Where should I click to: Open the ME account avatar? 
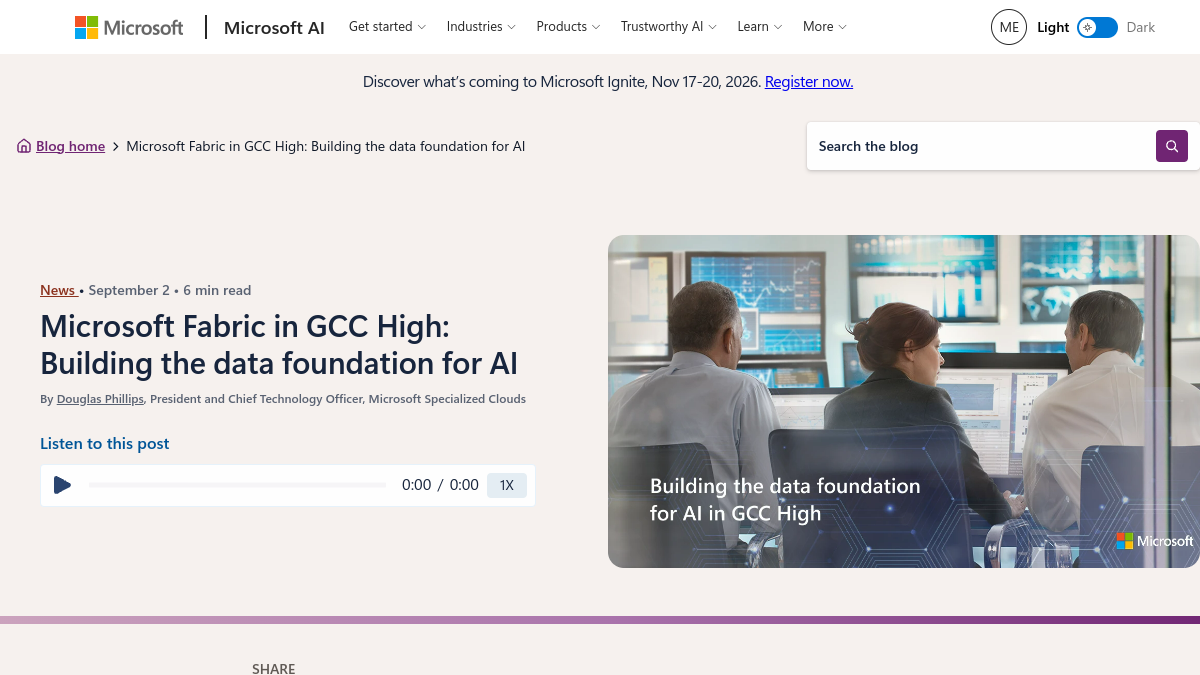[1009, 27]
